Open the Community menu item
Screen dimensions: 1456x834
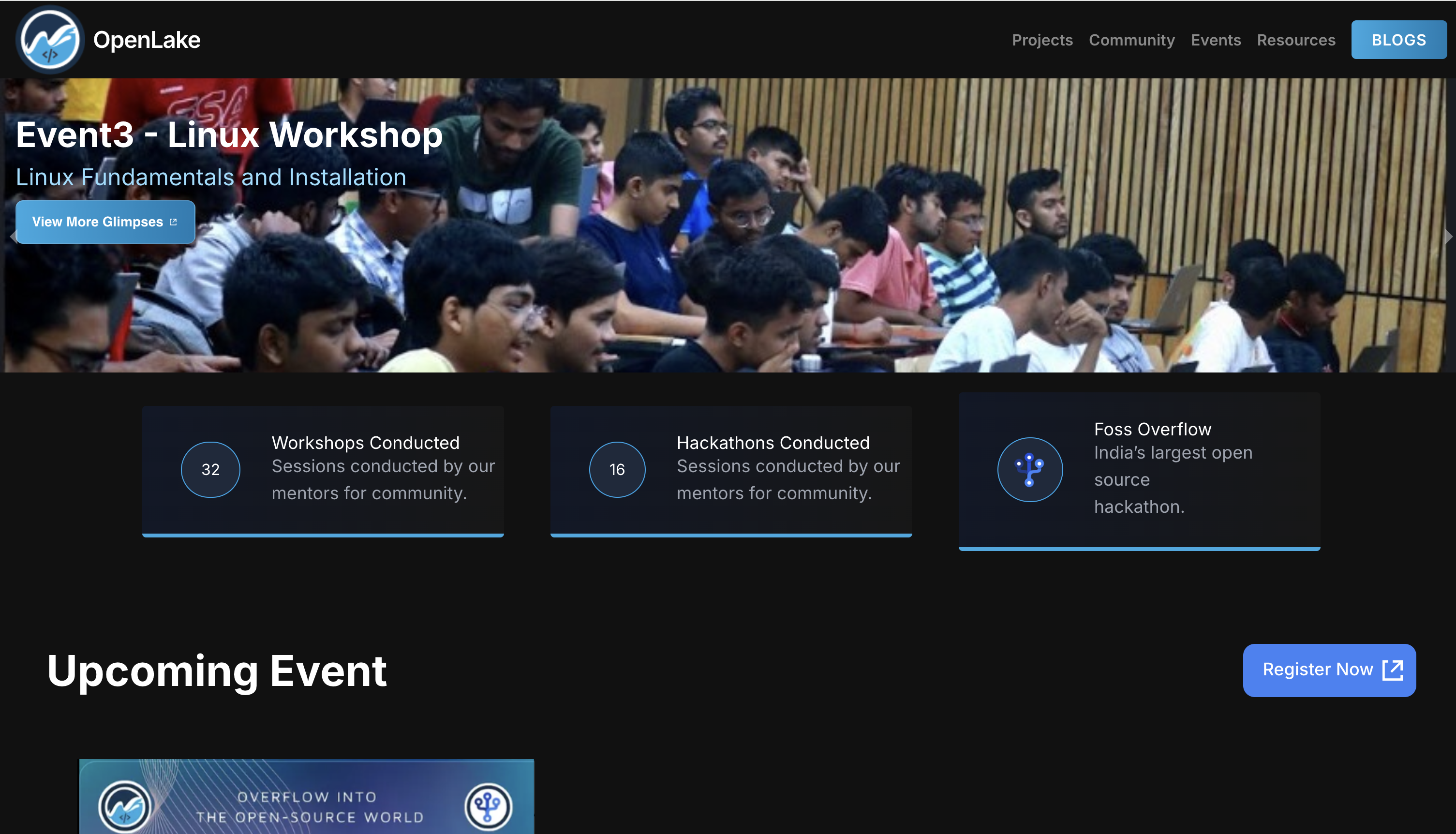[1131, 40]
